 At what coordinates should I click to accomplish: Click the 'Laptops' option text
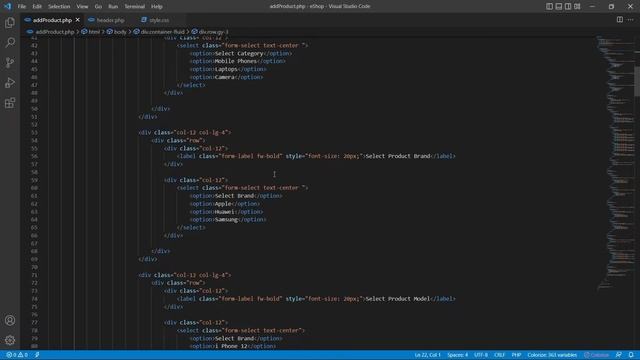click(226, 69)
